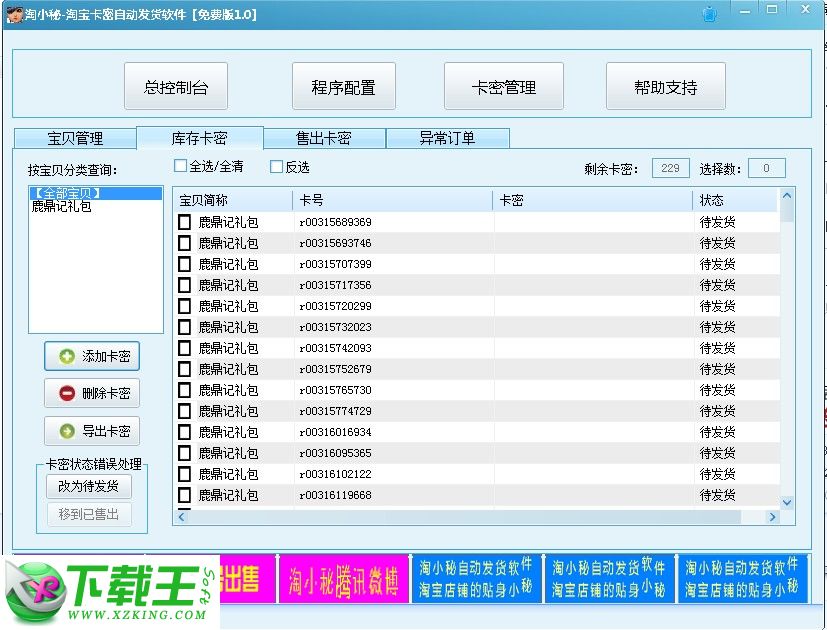The image size is (827, 630).
Task: Check the row with card r00316119668
Action: tap(185, 495)
